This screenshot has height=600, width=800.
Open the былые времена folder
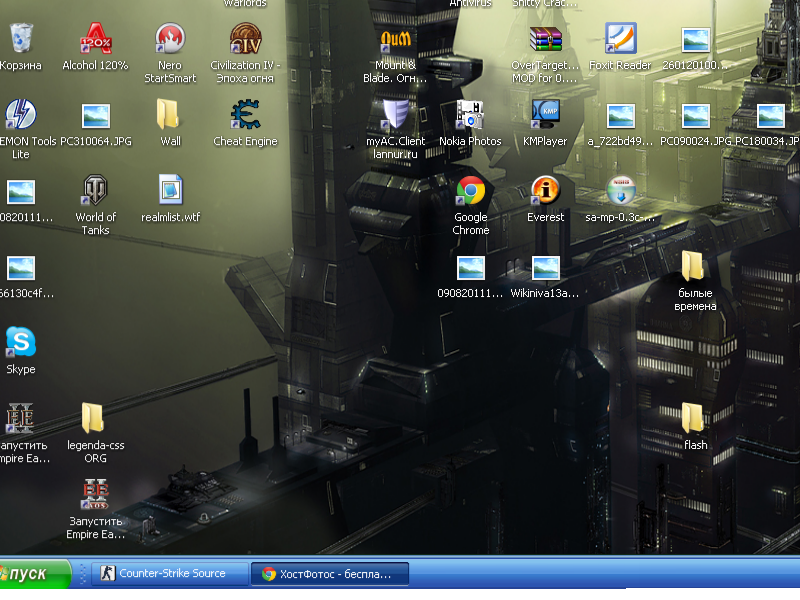point(693,266)
